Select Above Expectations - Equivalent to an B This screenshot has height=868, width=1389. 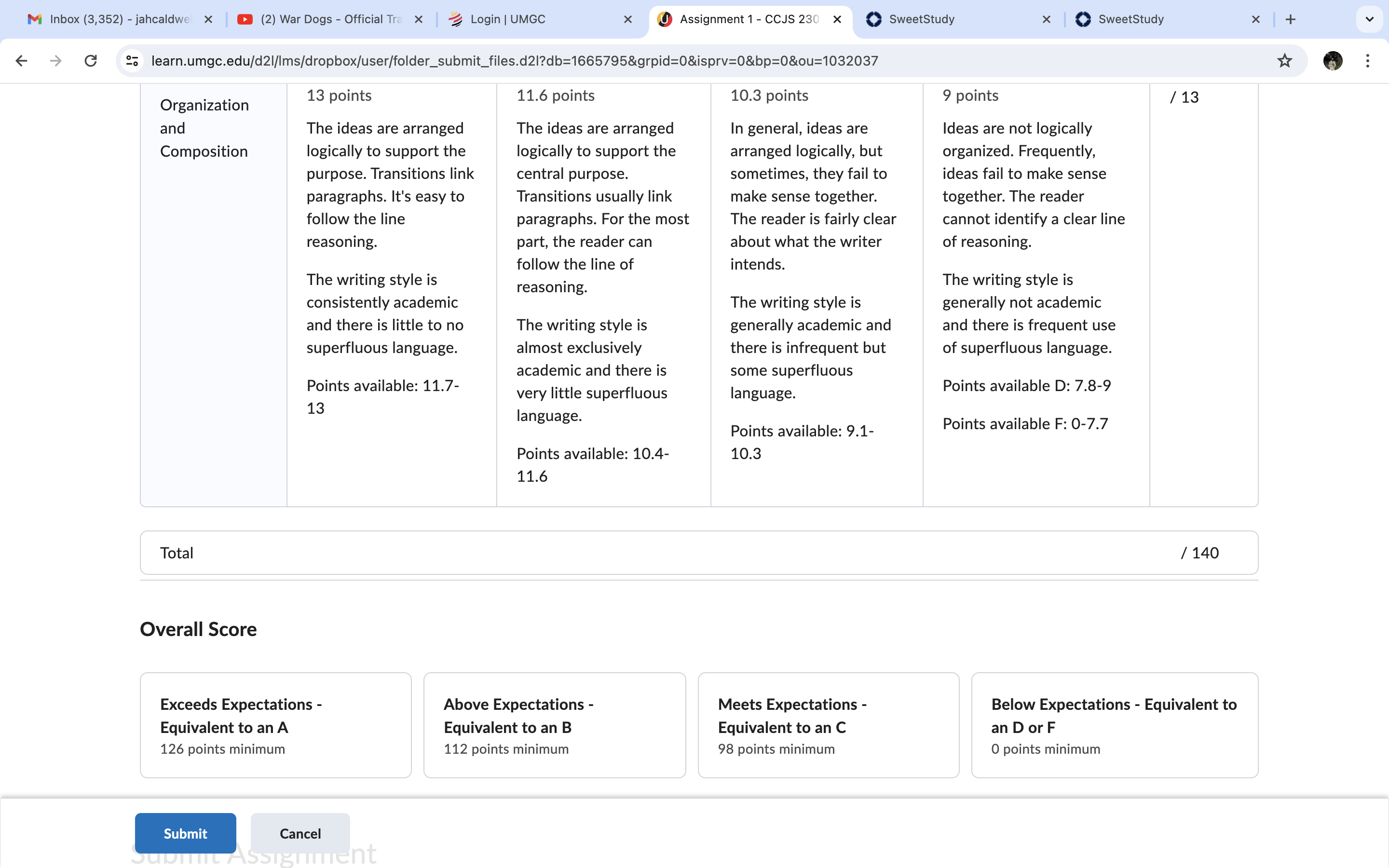click(555, 725)
